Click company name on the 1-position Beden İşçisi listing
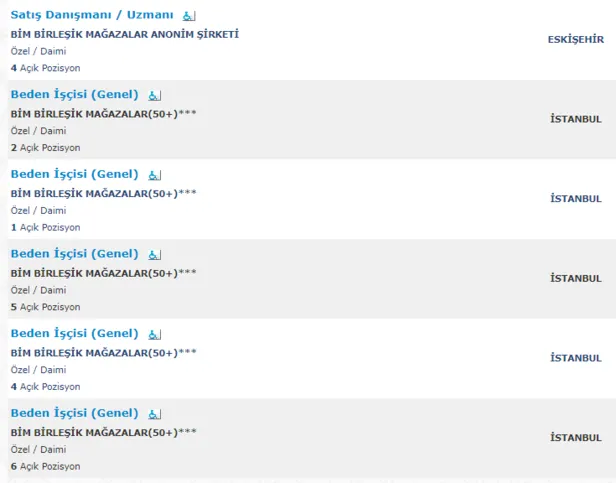This screenshot has height=483, width=616. click(103, 193)
